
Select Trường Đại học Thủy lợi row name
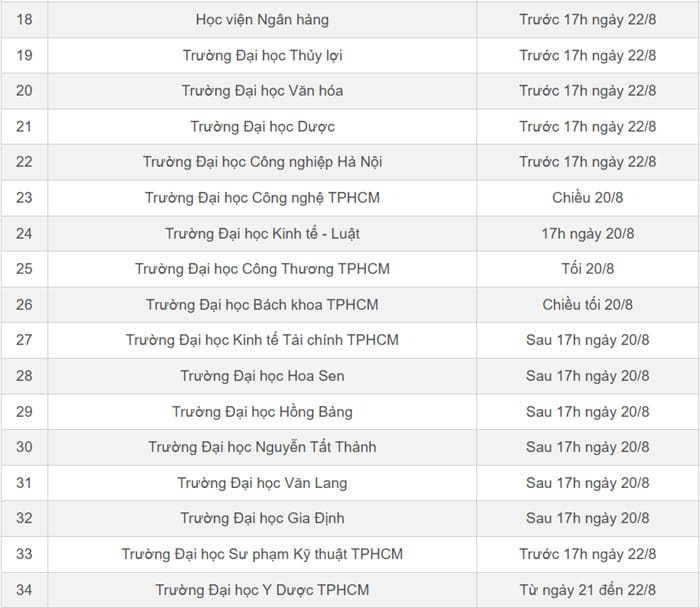click(262, 55)
